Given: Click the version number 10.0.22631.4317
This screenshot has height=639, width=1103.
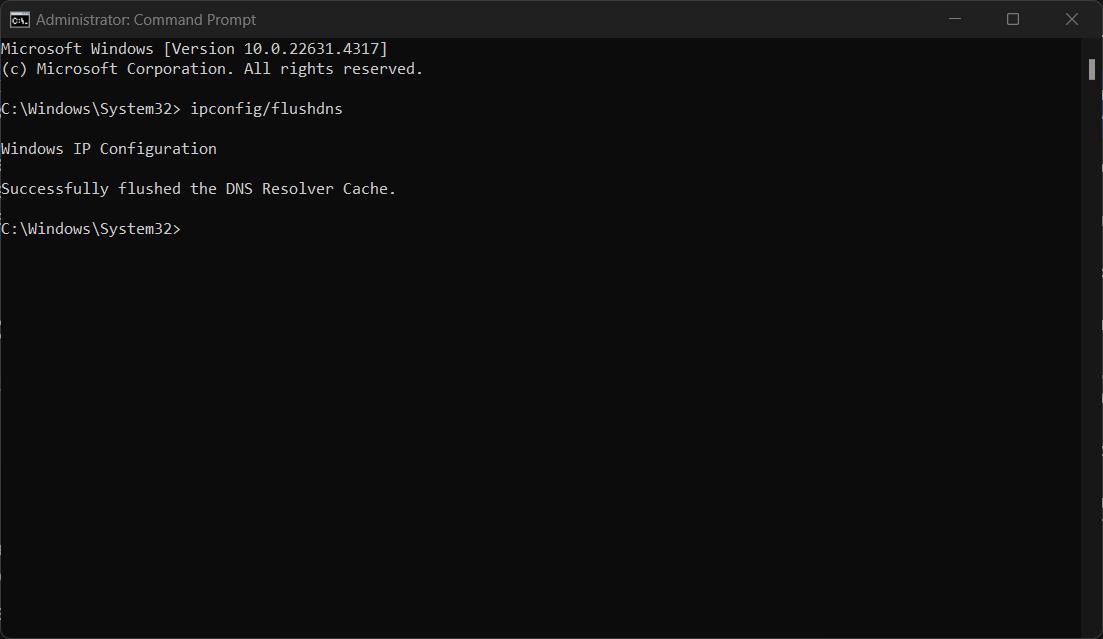Looking at the screenshot, I should 312,49.
